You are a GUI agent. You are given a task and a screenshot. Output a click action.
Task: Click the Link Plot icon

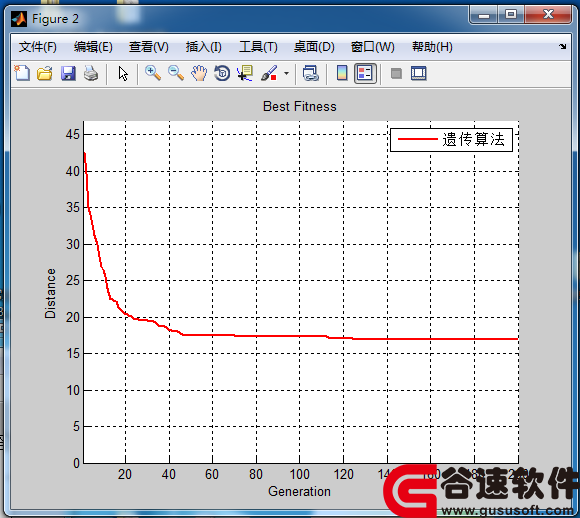coord(310,73)
